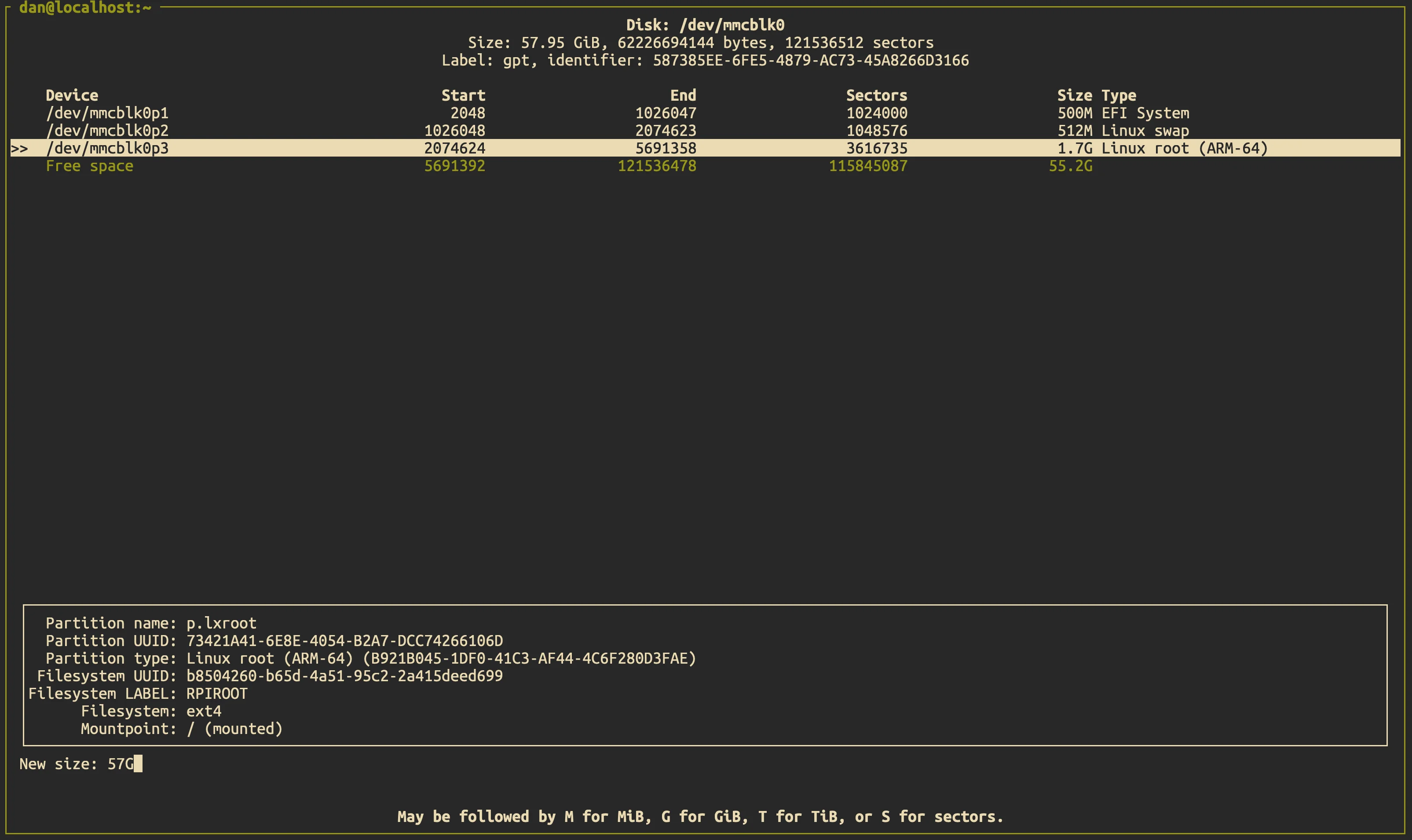Screen dimensions: 1412x840
Task: Click the MiB GiB TiB hint text
Action: click(700, 816)
